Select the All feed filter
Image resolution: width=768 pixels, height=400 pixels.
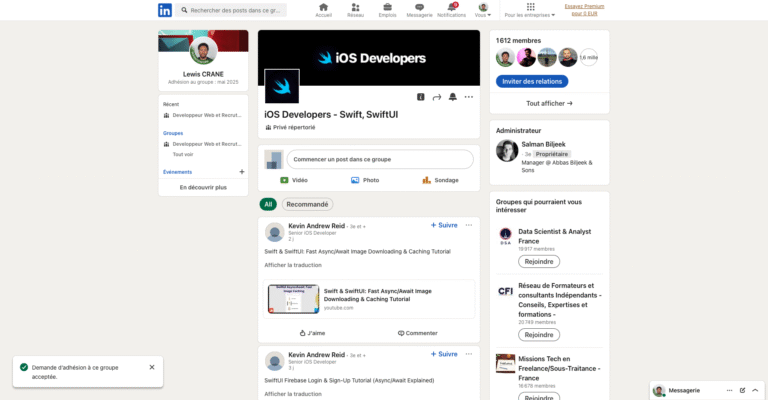[x=268, y=204]
